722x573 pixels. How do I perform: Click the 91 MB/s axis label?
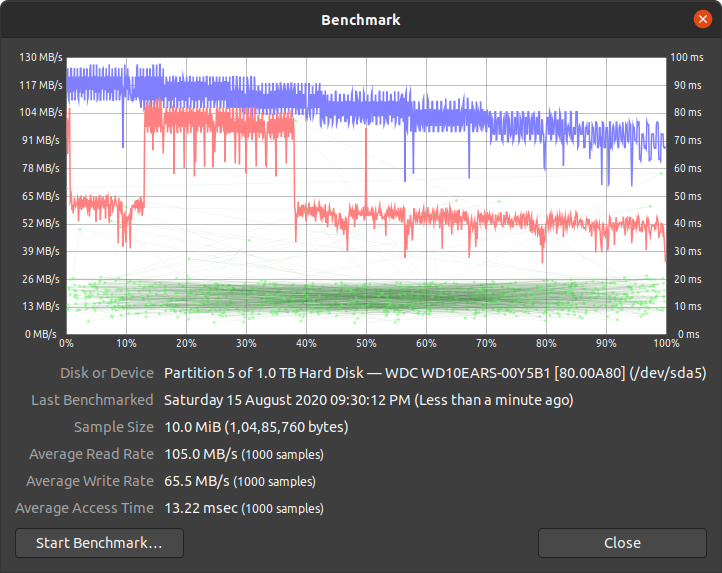[x=41, y=140]
